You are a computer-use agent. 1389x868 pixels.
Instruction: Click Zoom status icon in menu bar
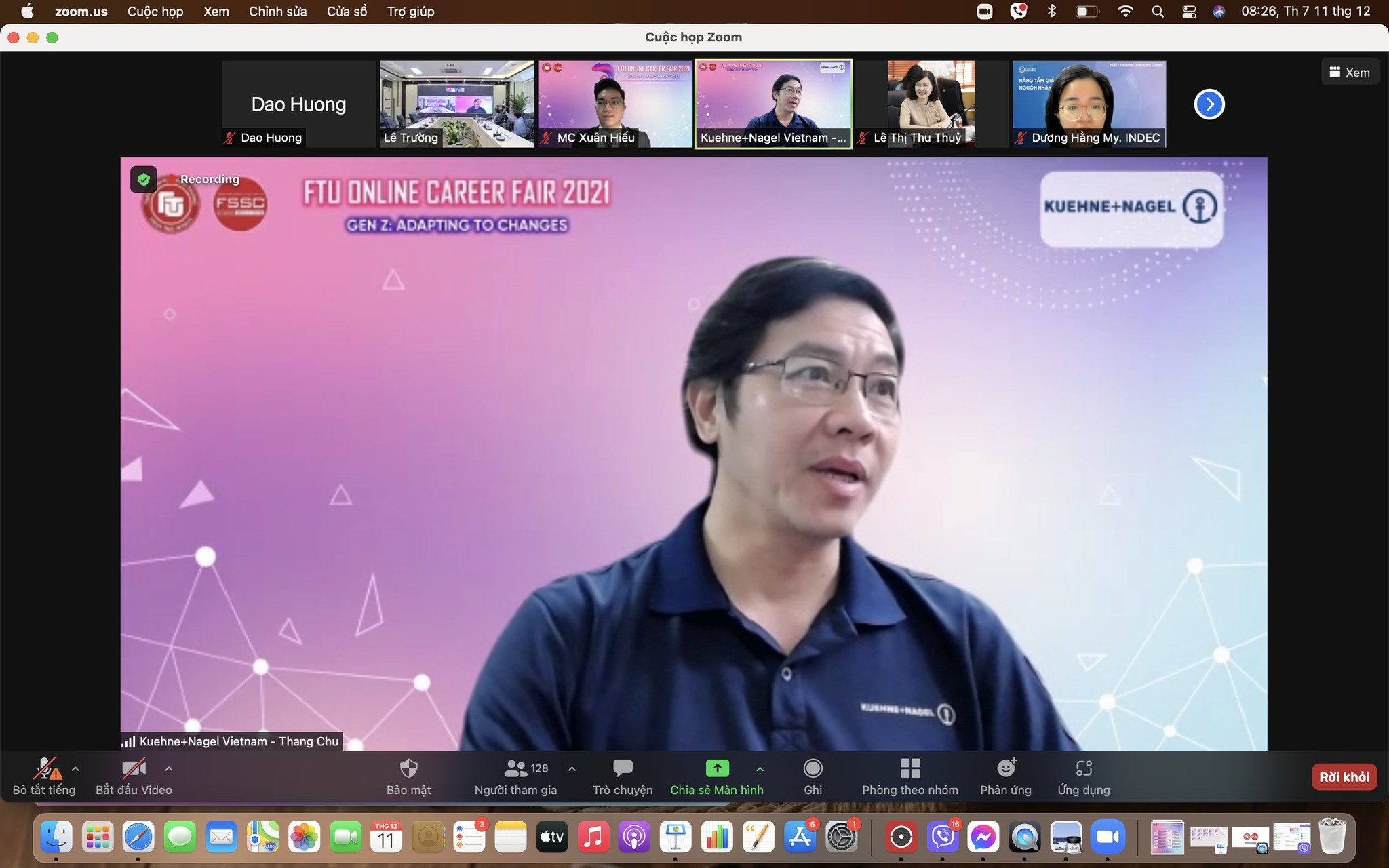point(985,12)
